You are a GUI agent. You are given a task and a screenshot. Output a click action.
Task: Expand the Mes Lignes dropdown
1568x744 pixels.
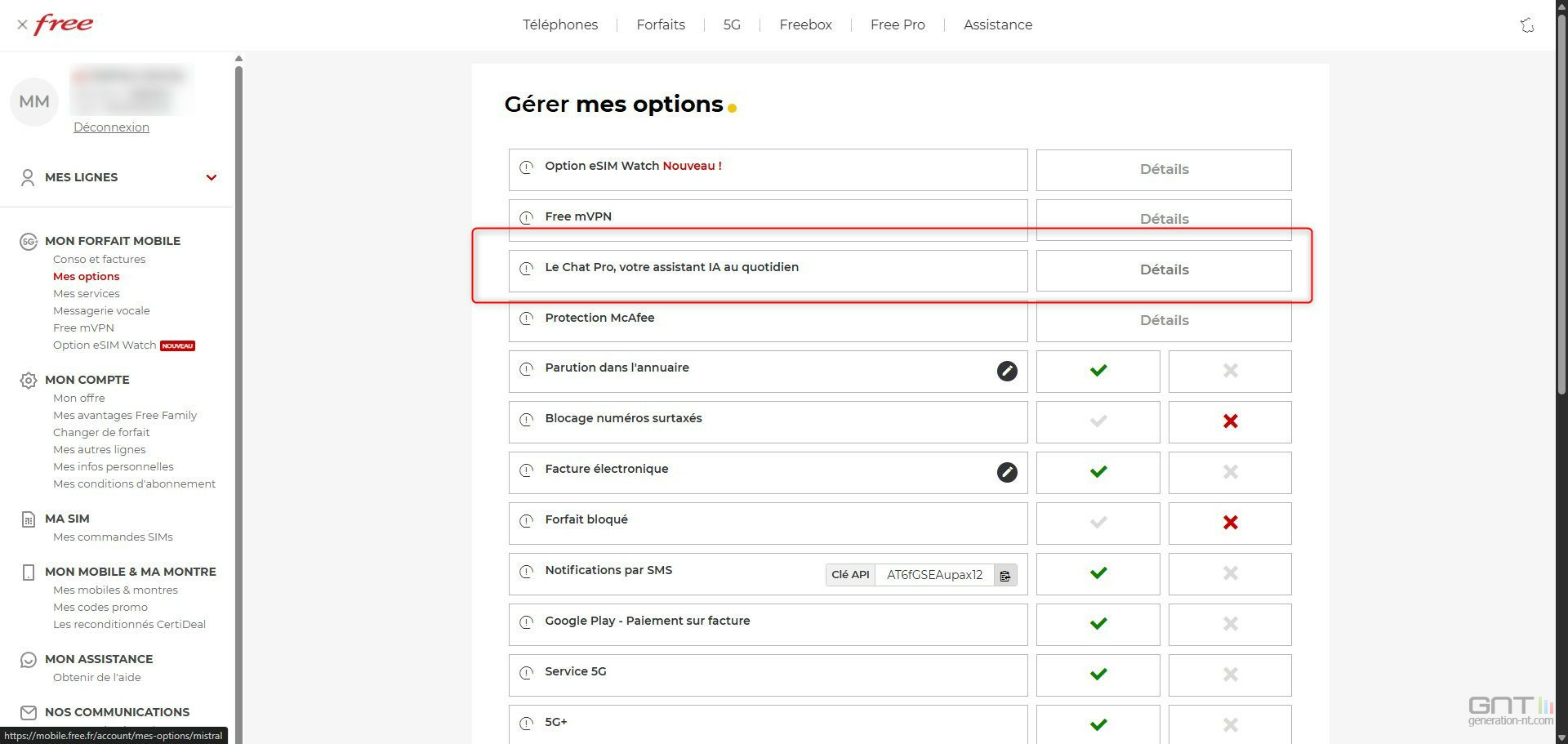(211, 177)
